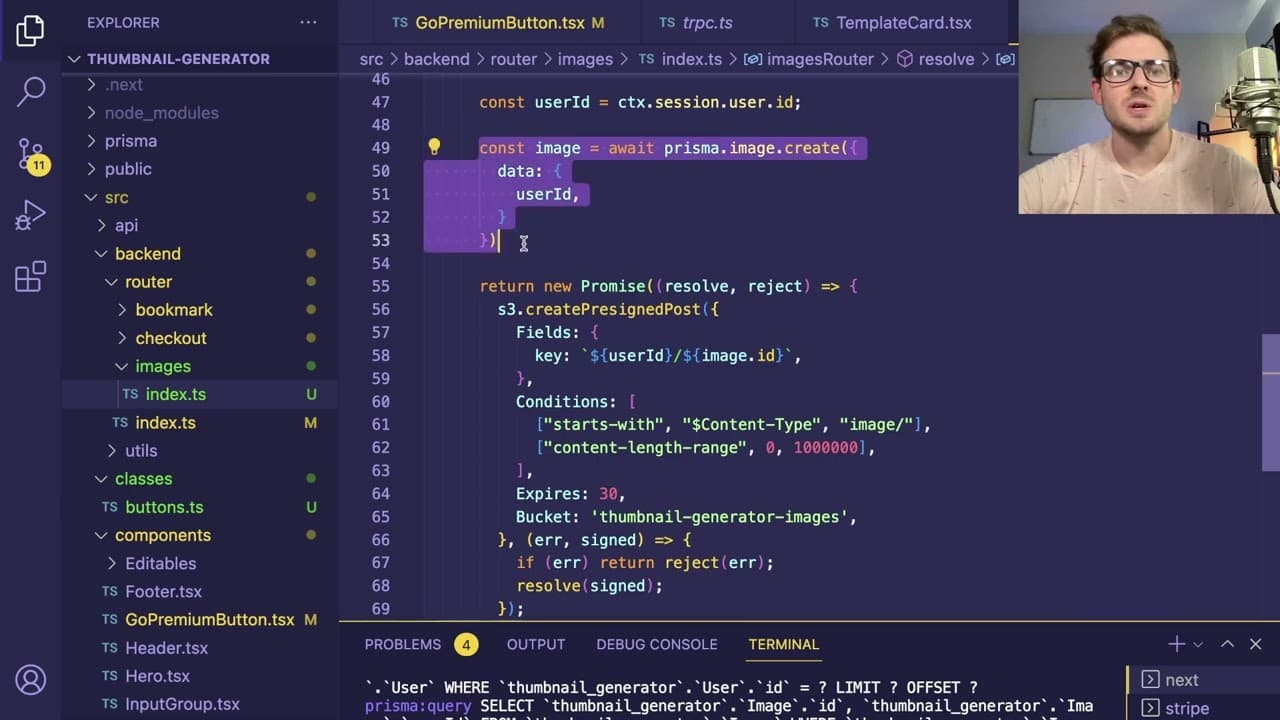
Task: Click the src breadcrumb segment
Action: tap(371, 59)
